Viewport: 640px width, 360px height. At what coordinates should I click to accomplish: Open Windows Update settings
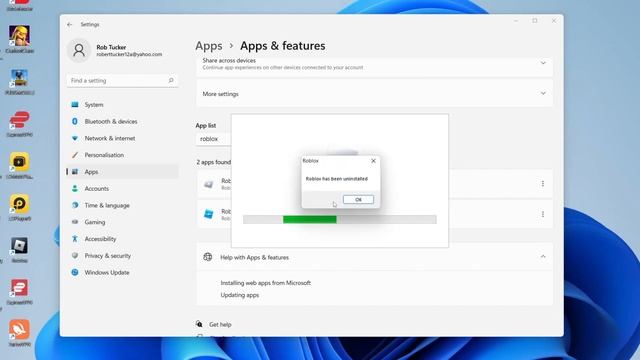point(122,272)
